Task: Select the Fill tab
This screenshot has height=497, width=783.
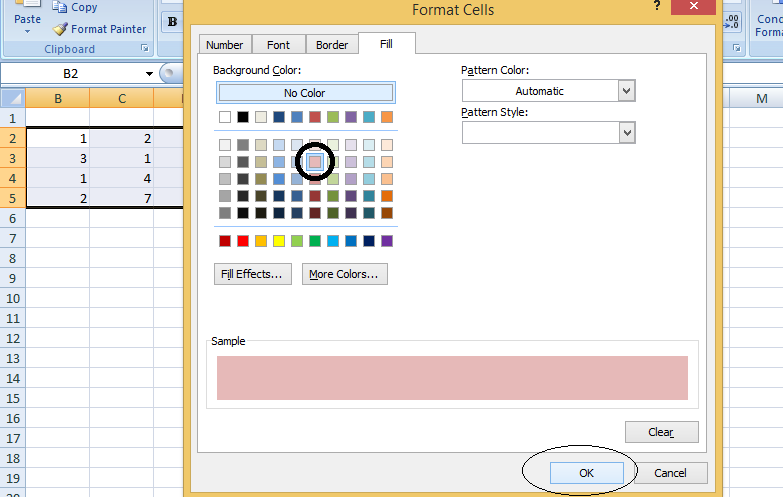Action: [x=387, y=44]
